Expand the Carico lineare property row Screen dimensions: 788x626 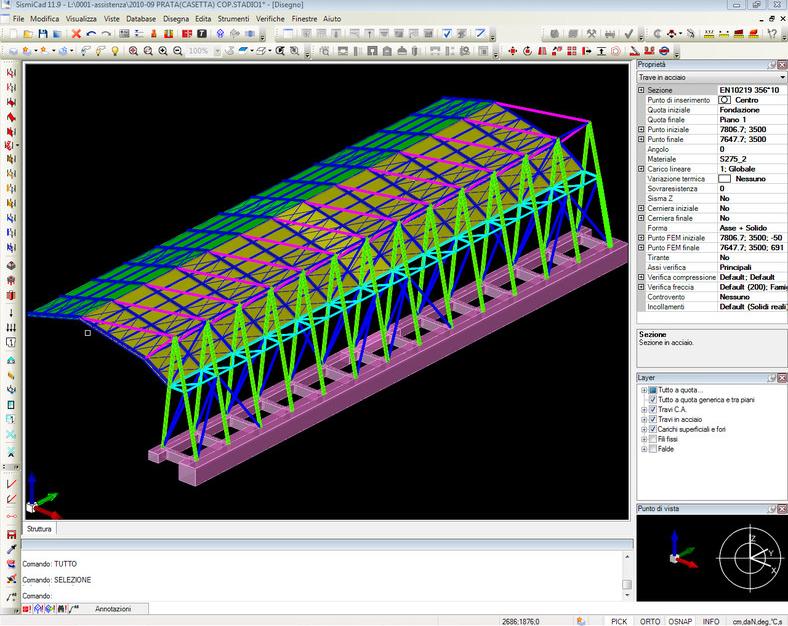tap(642, 169)
